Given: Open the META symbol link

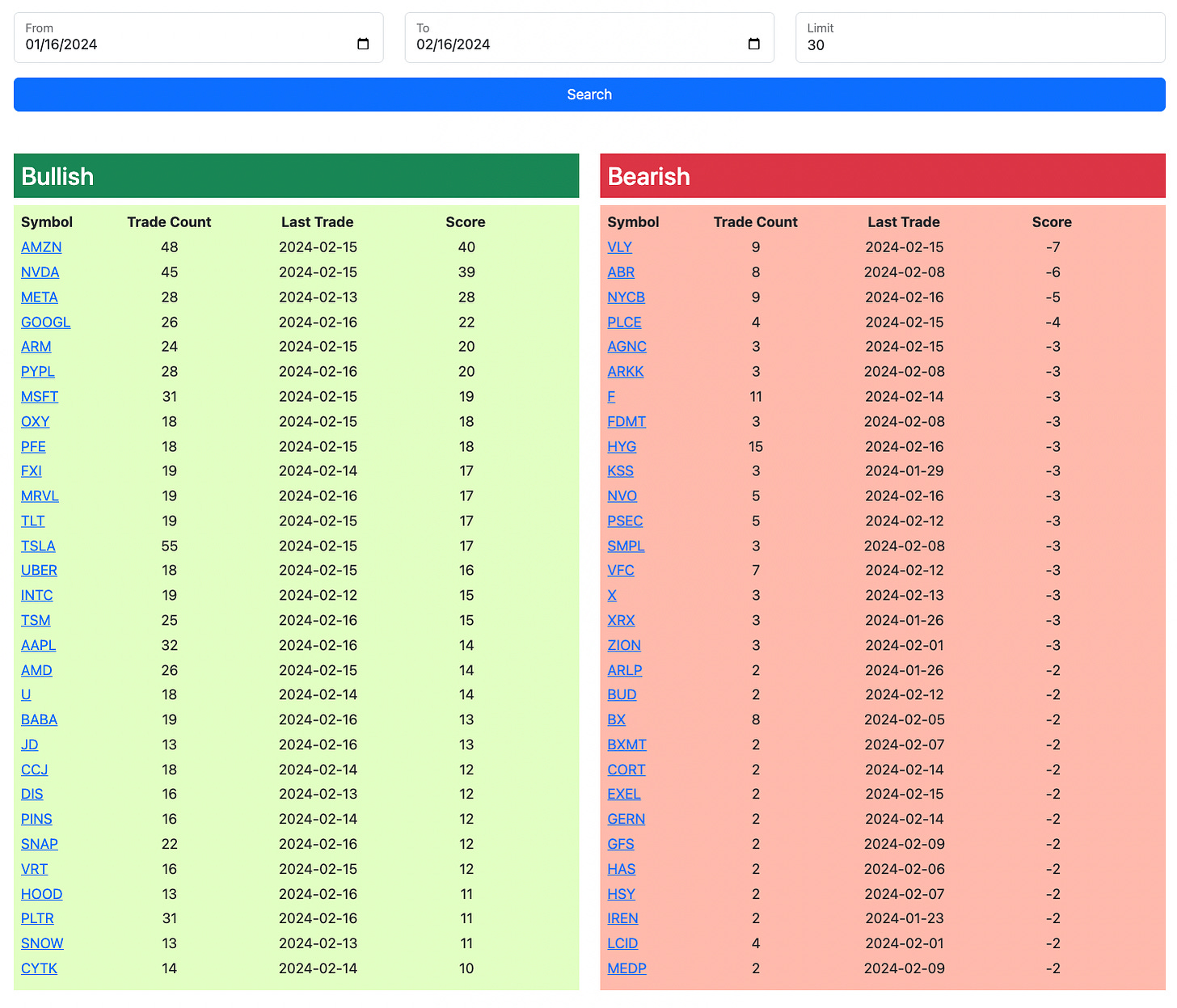Looking at the screenshot, I should [x=40, y=297].
